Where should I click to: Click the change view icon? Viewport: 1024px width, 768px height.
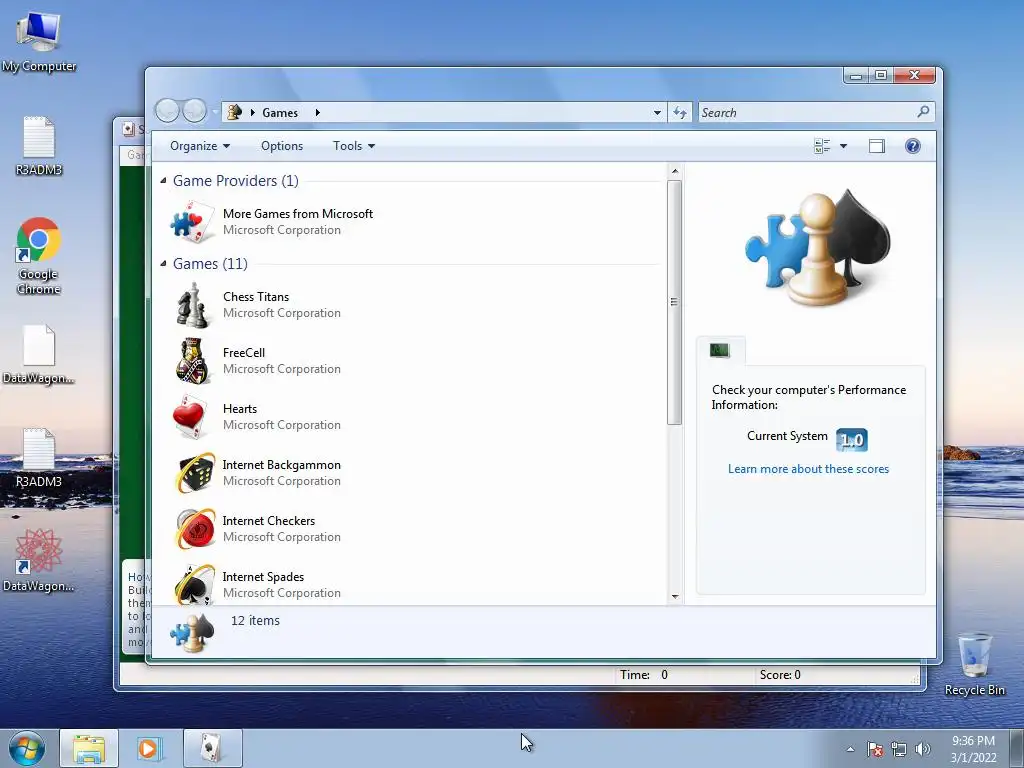click(822, 146)
